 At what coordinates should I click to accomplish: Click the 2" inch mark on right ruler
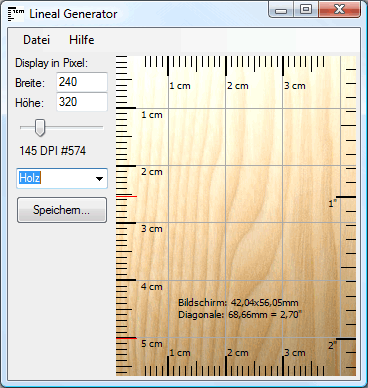(x=332, y=345)
